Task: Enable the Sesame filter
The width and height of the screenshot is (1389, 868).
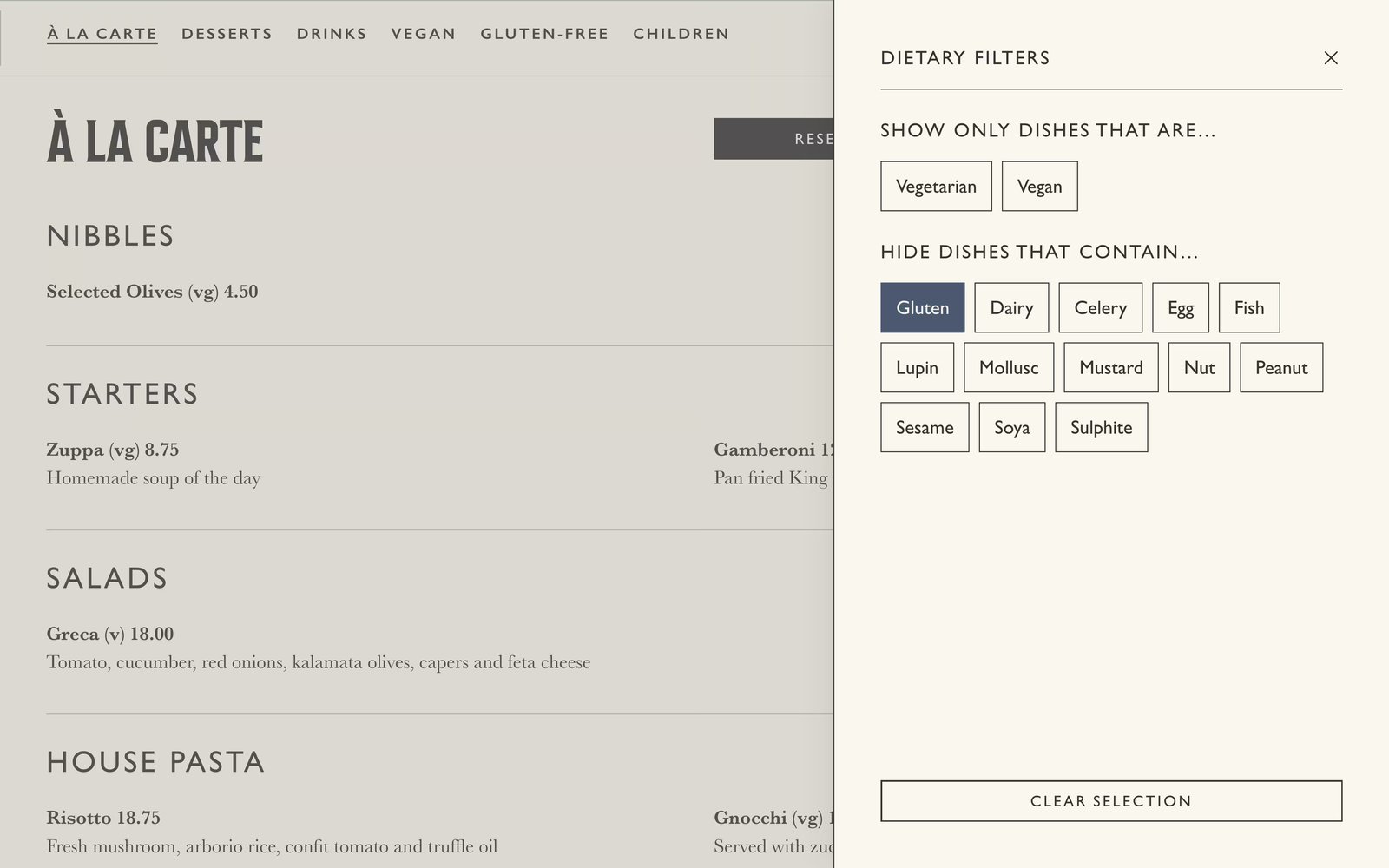Action: coord(925,428)
